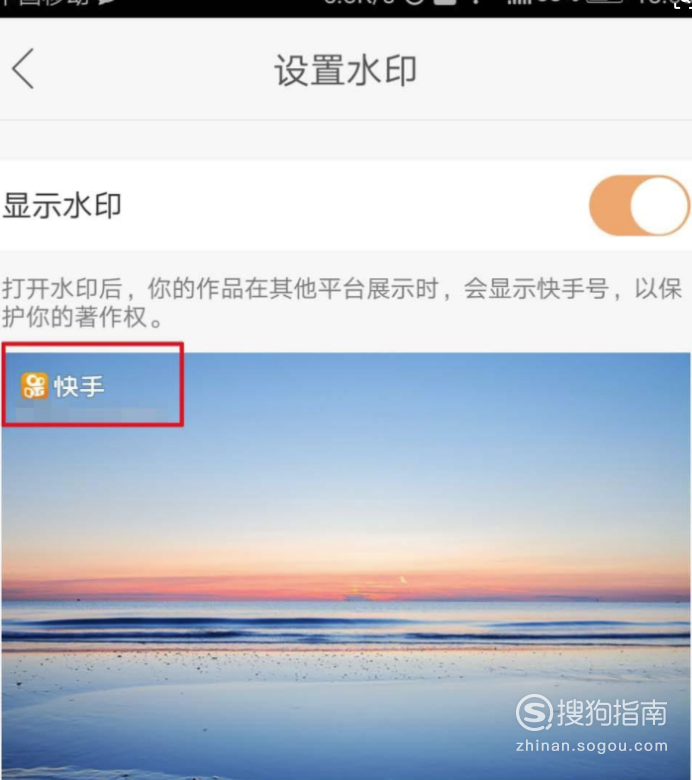Screen dimensions: 692x780
Task: Tap the back arrow icon
Action: [23, 69]
